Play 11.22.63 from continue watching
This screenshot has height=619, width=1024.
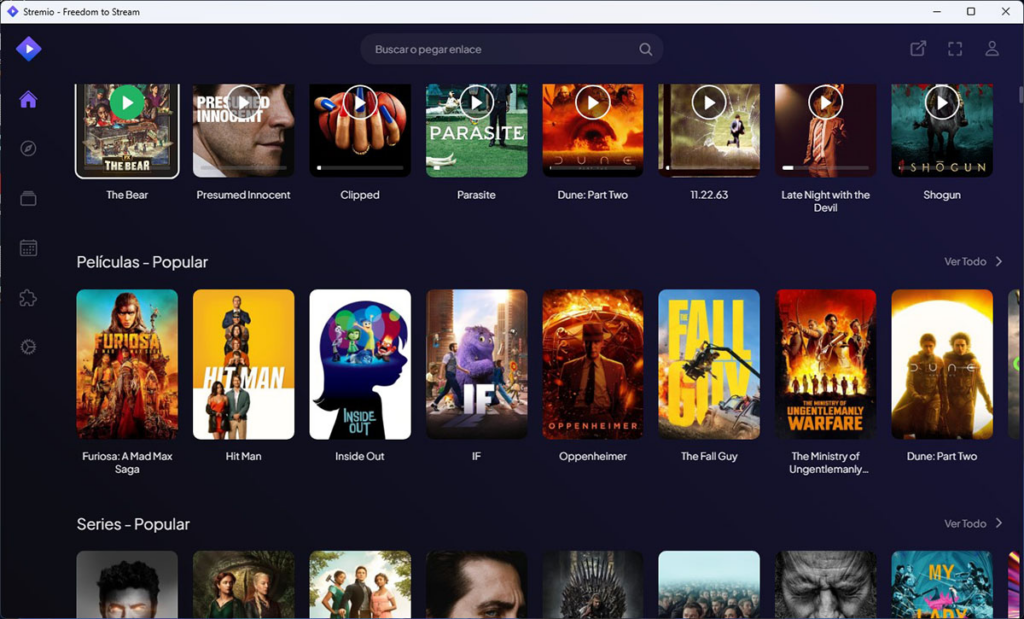(x=709, y=103)
